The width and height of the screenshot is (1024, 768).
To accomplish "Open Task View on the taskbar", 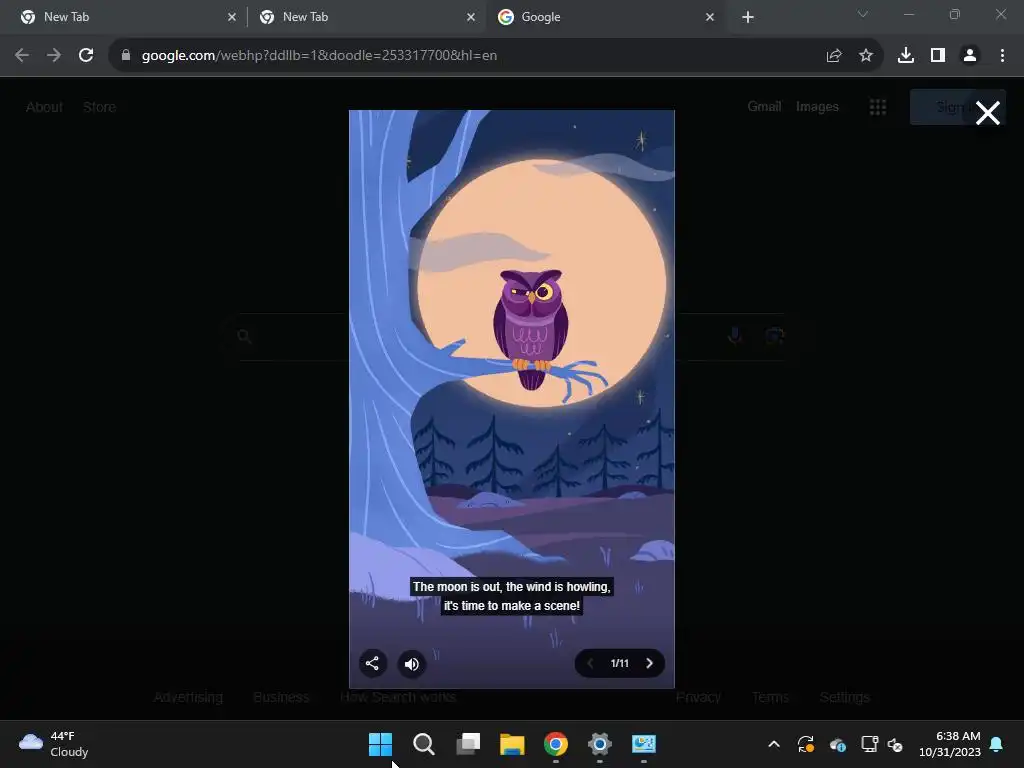I will [468, 744].
